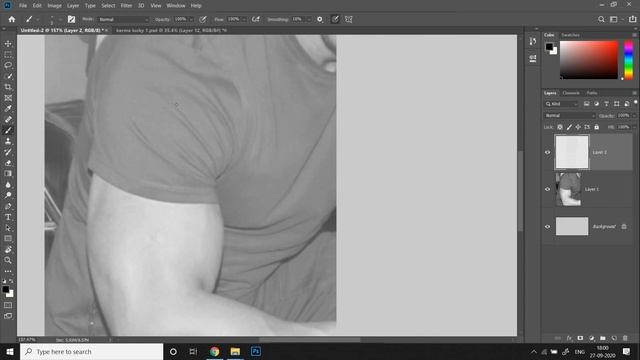
Task: Open the History panel icon
Action: coord(533,41)
